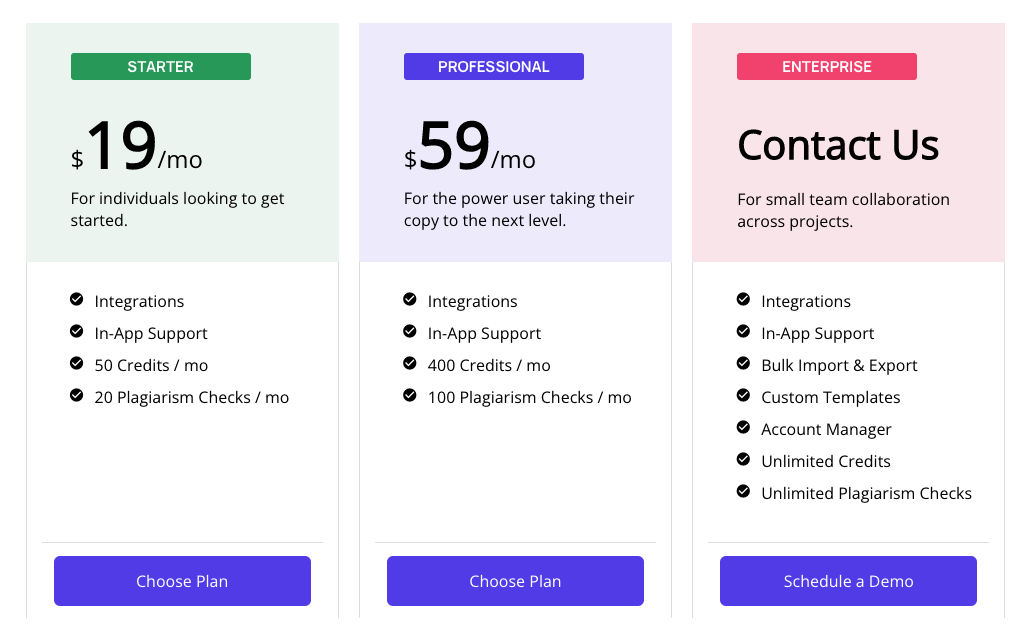
Task: Click checkmark next to Unlimited Plagiarism Checks
Action: click(743, 492)
